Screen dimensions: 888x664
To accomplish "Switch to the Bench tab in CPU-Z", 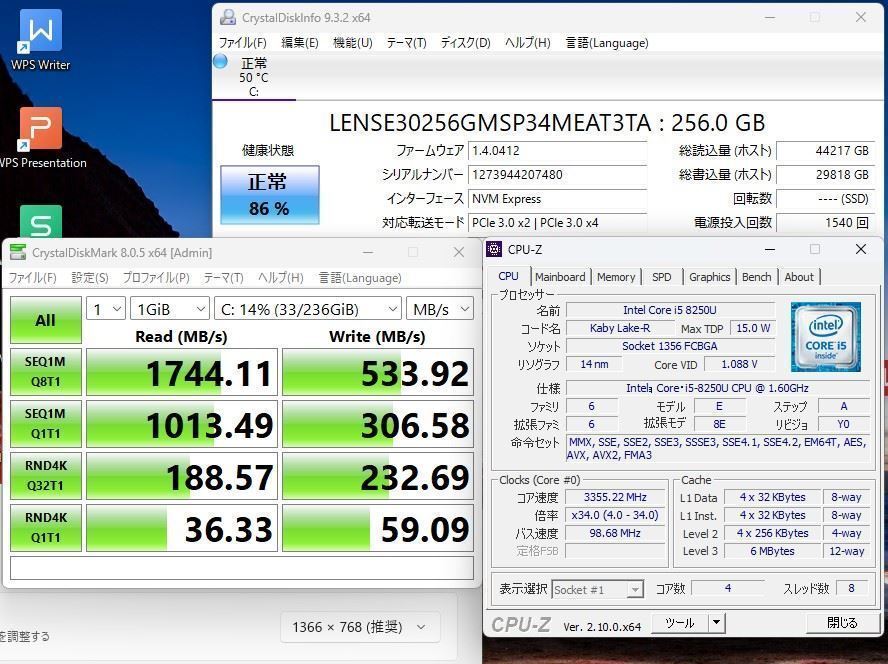I will (x=757, y=277).
